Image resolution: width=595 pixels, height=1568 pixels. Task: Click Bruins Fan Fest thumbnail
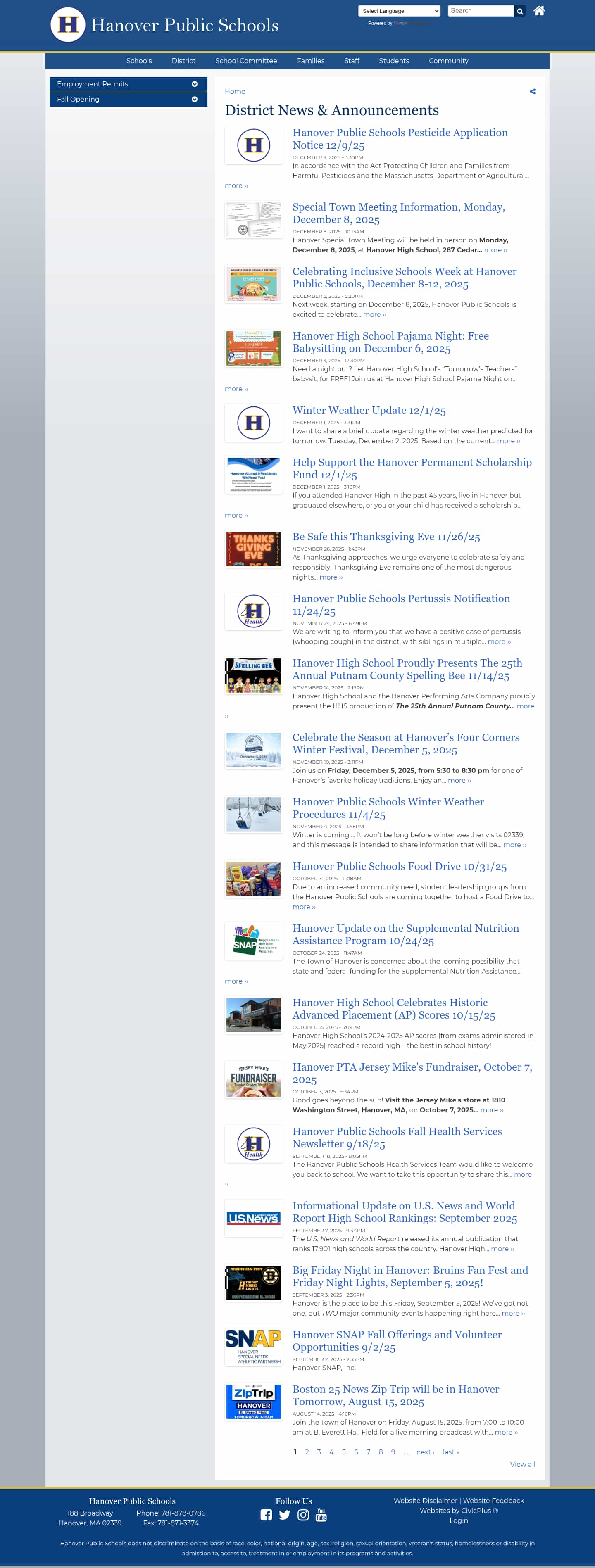253,1283
